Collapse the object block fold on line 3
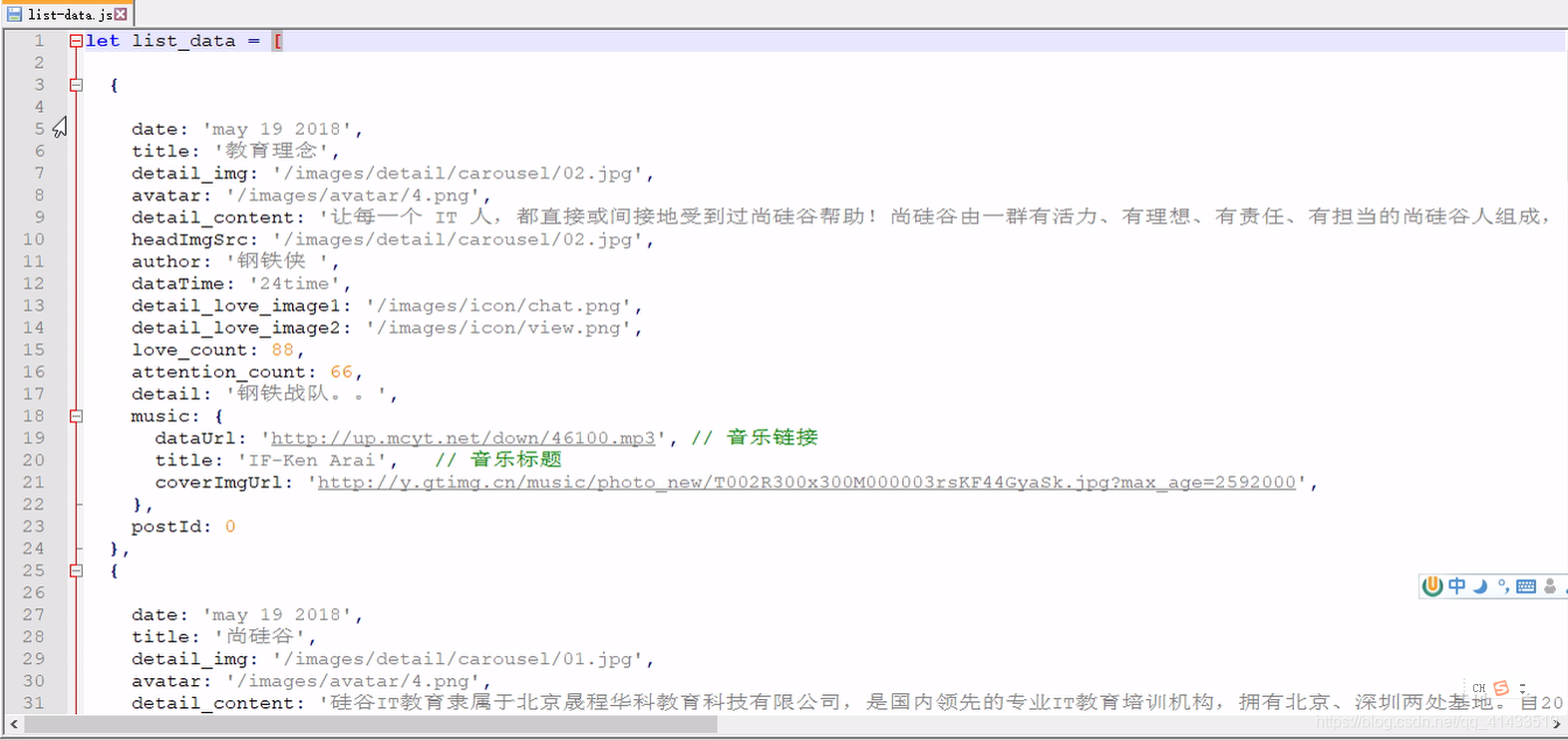 pos(76,85)
